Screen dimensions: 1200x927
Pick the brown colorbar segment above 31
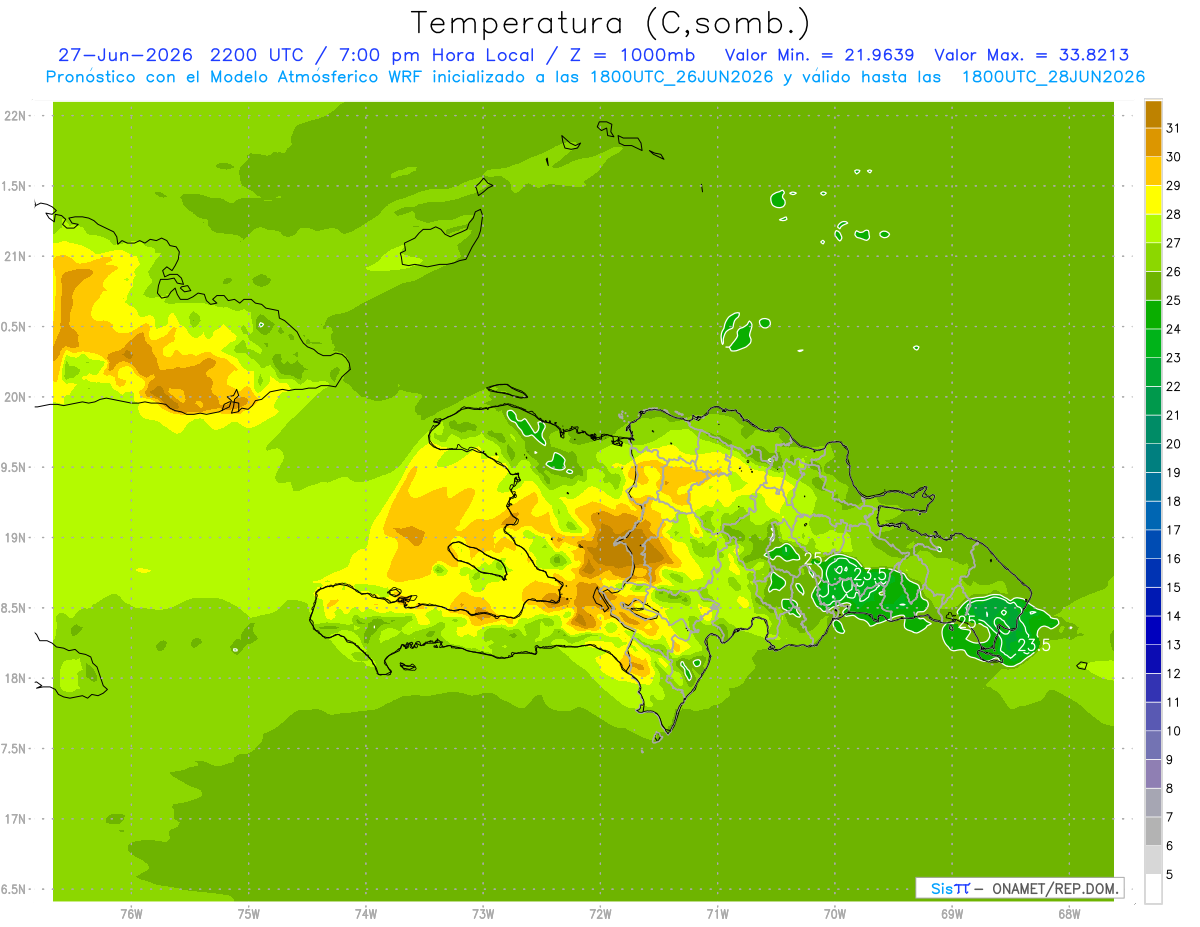tap(1153, 113)
